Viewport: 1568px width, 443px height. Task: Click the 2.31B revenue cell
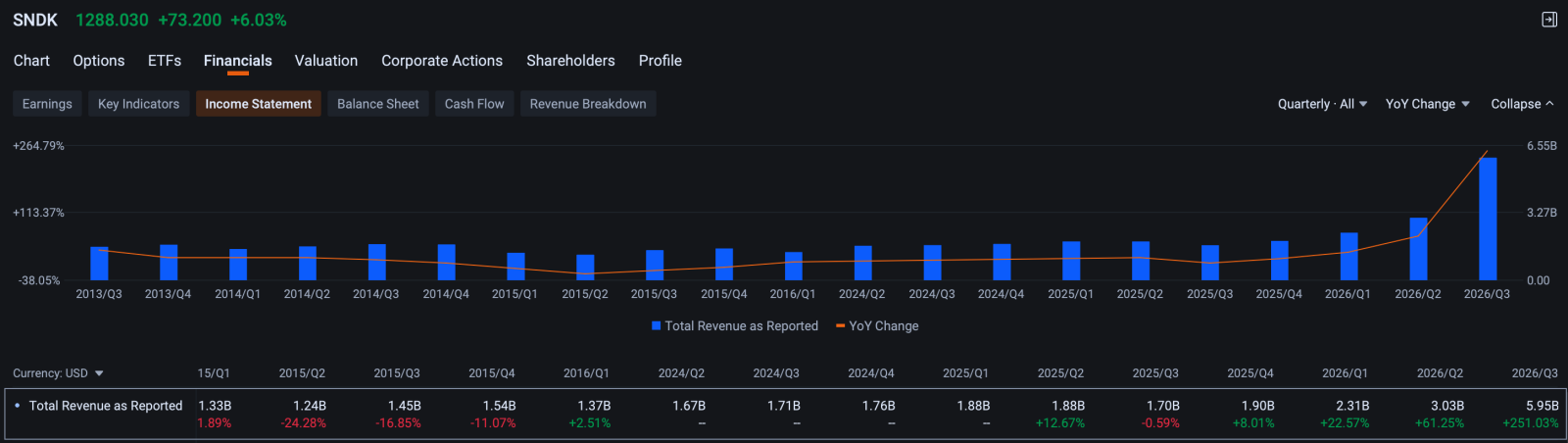click(1352, 406)
